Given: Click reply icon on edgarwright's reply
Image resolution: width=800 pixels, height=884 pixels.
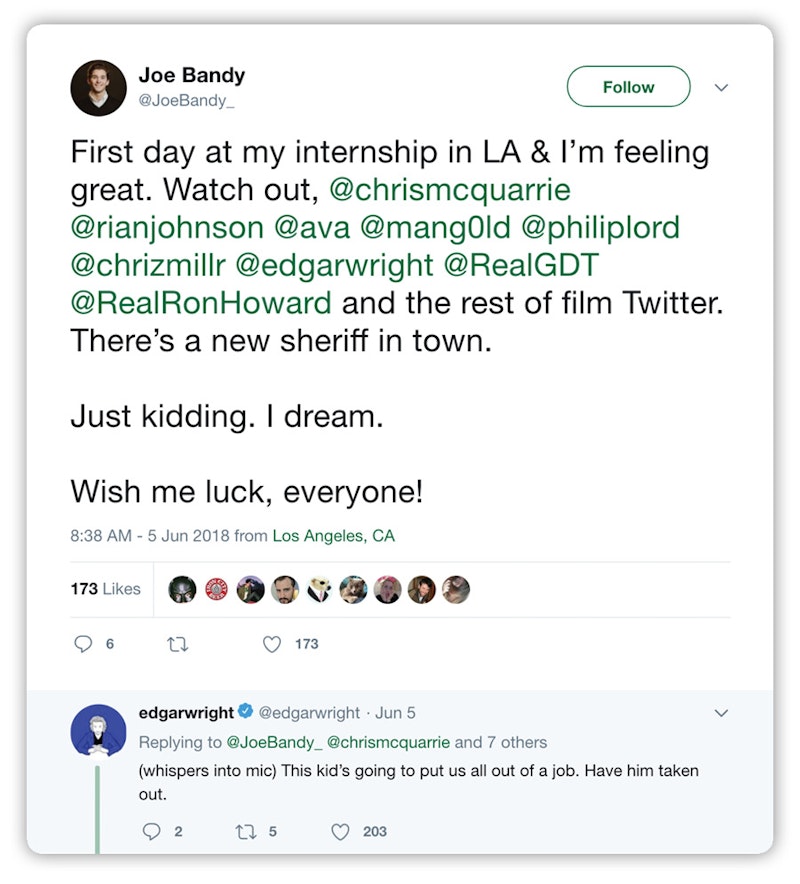Looking at the screenshot, I should tap(152, 831).
